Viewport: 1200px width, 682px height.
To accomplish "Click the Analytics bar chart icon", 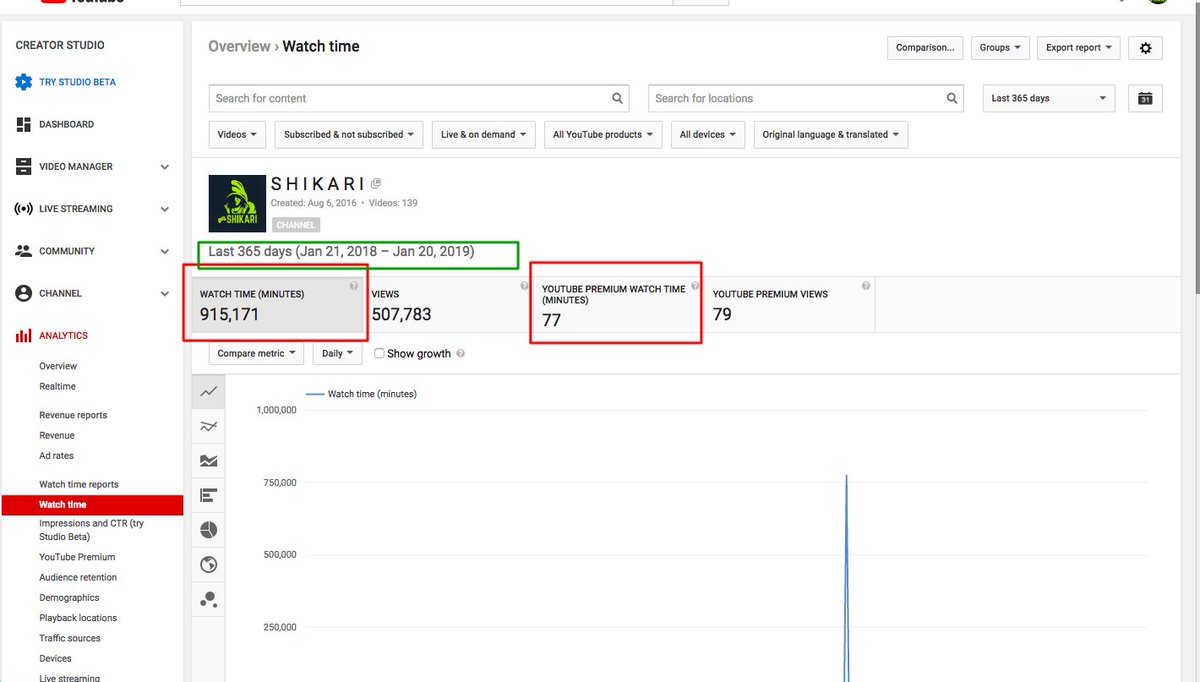I will point(24,336).
